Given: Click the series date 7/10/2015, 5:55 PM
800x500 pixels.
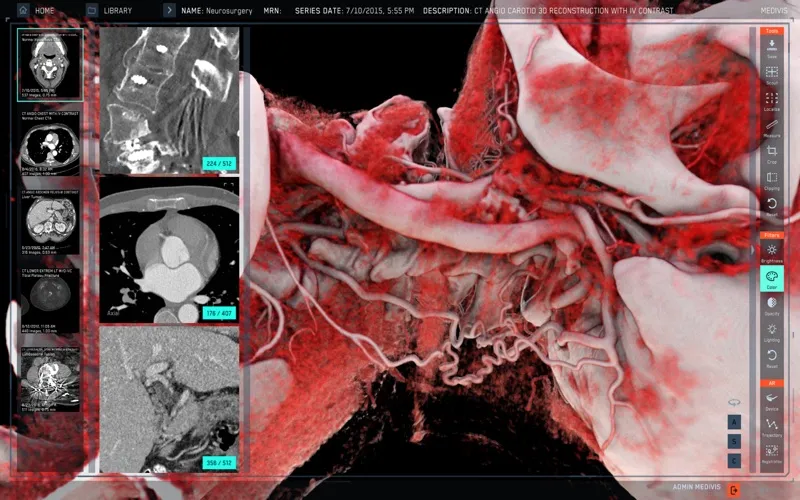Looking at the screenshot, I should click(380, 10).
